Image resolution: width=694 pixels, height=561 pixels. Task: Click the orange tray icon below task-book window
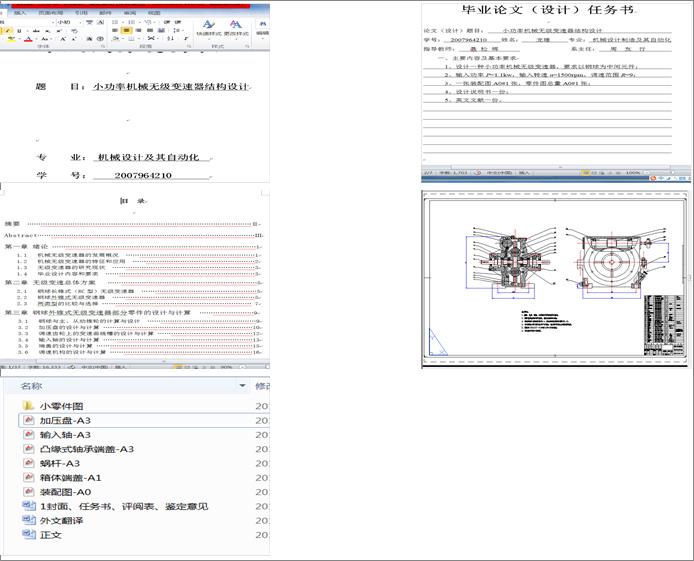coord(652,178)
